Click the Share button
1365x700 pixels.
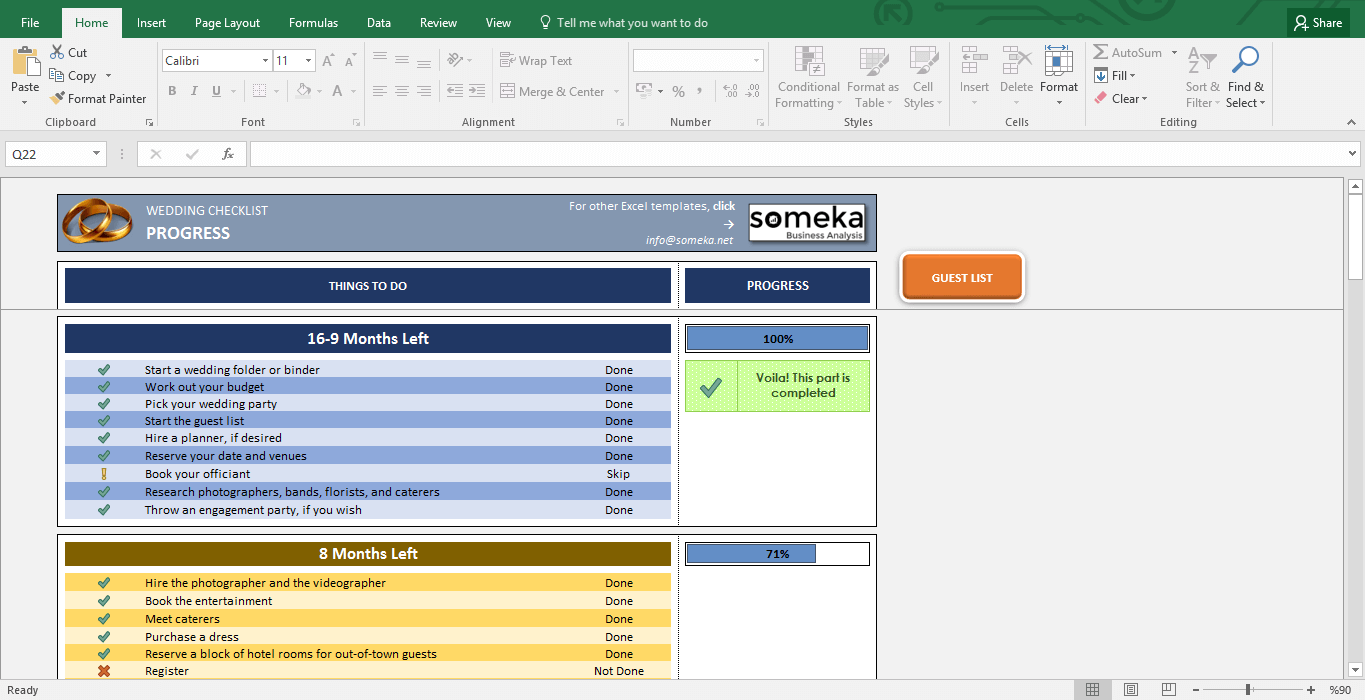[x=1317, y=23]
